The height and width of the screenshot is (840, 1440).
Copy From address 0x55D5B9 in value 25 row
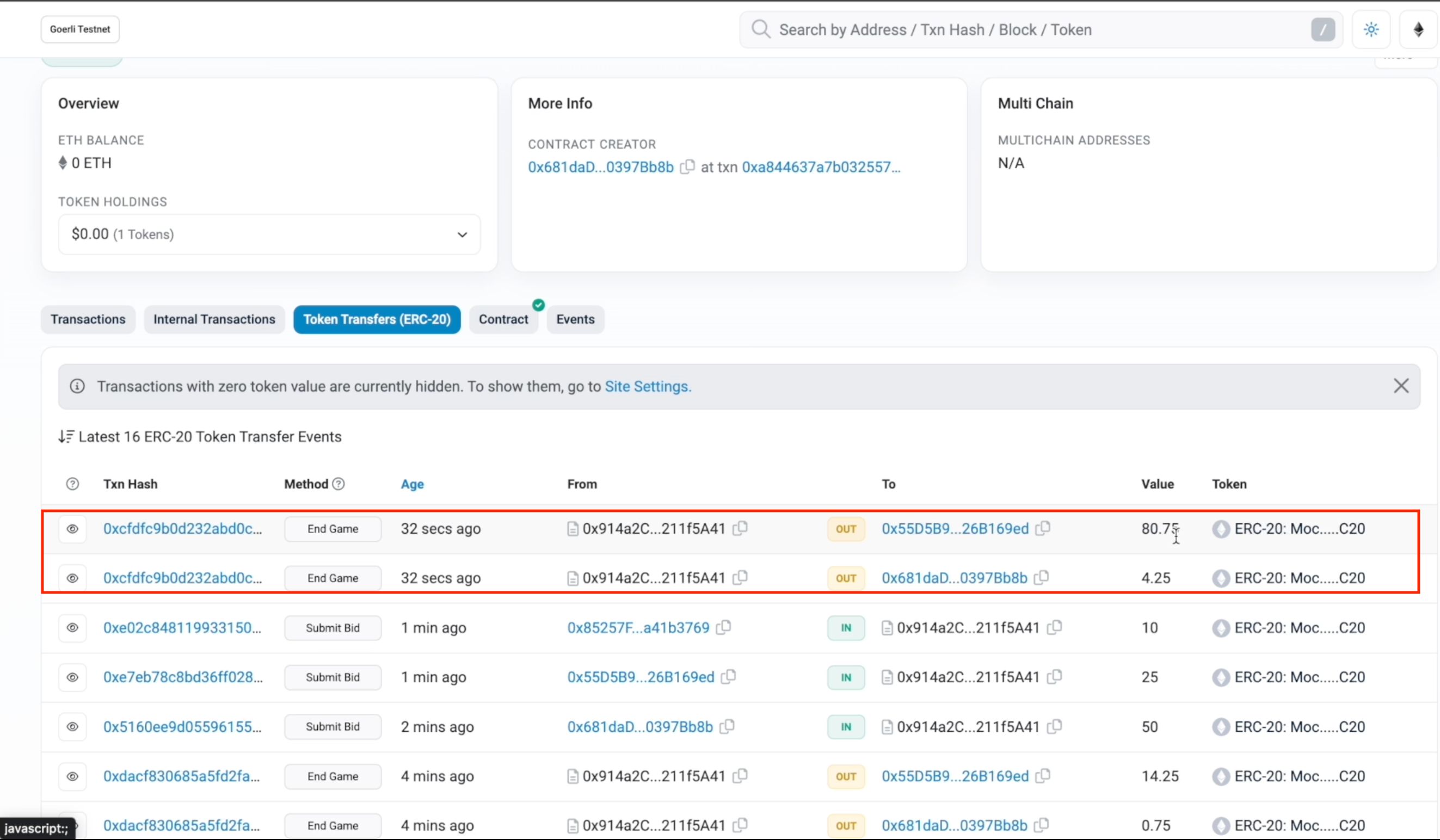pos(729,677)
